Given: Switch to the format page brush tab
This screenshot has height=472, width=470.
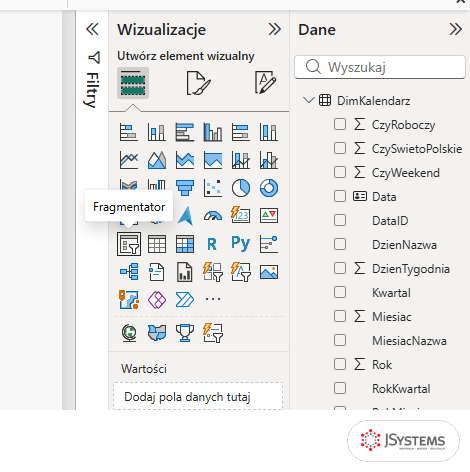Looking at the screenshot, I should [x=198, y=83].
